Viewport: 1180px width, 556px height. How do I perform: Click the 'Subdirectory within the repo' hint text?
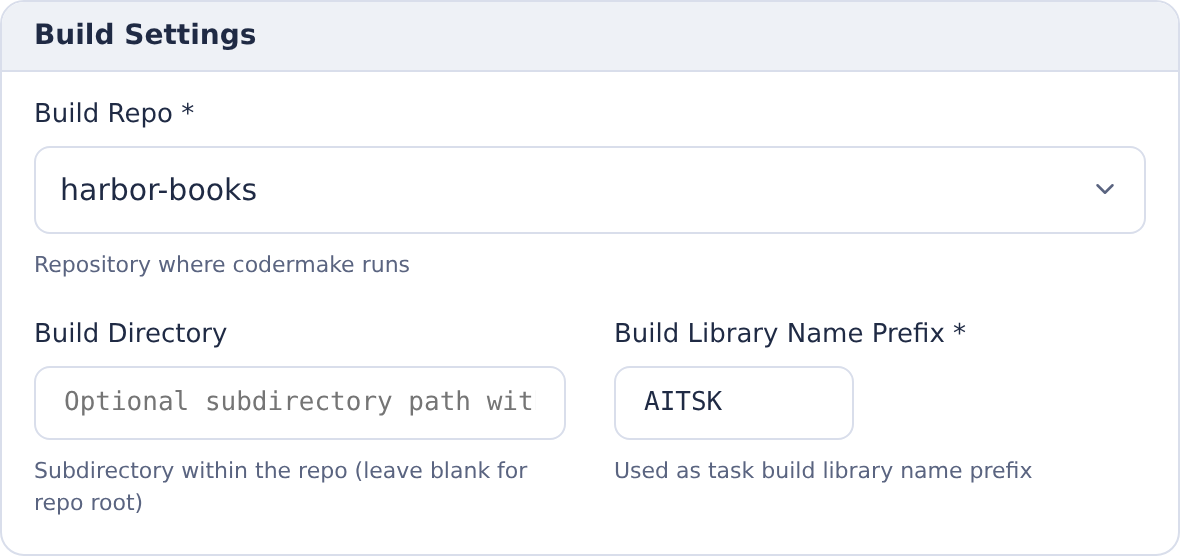point(281,486)
